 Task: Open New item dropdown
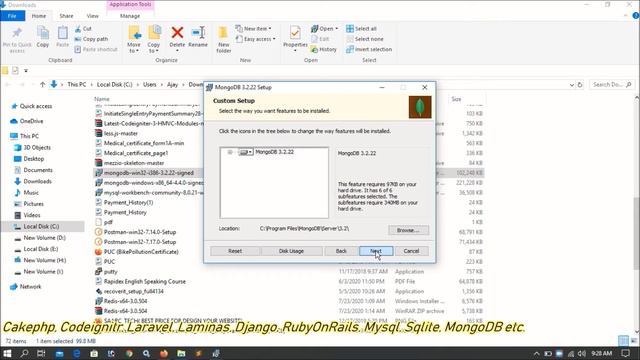coord(253,29)
